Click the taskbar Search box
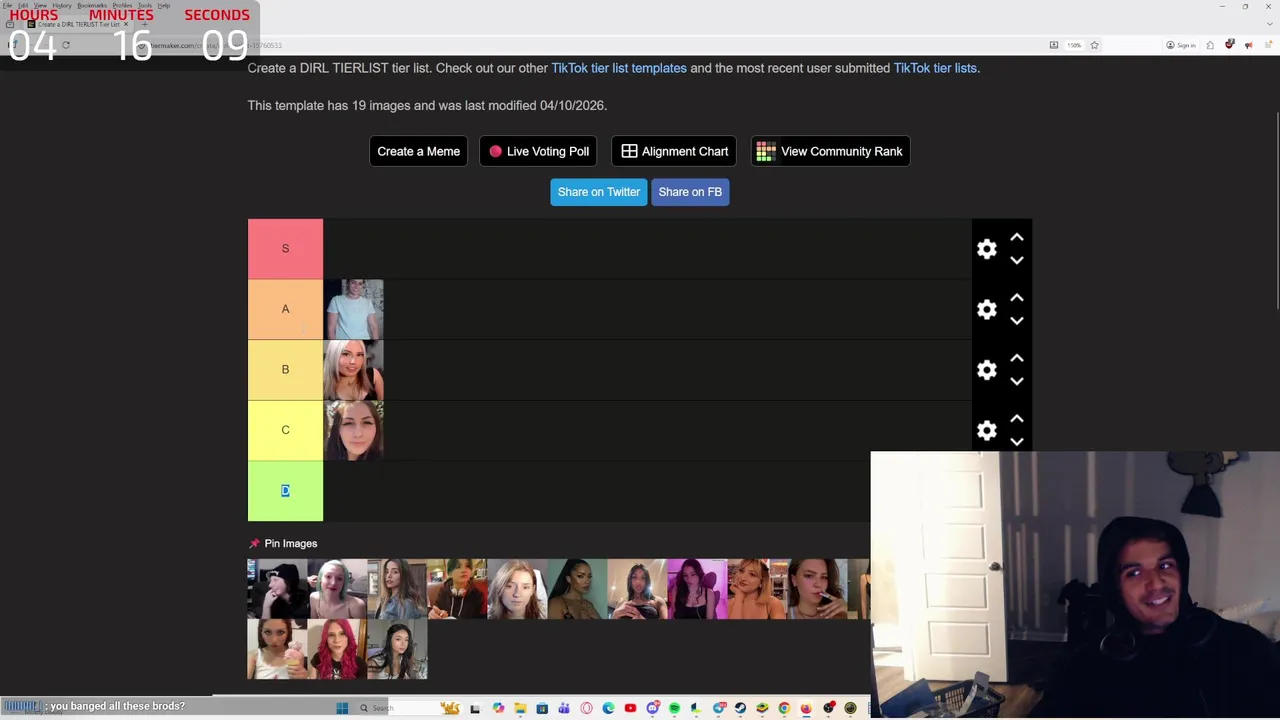The image size is (1280, 720). coord(410,708)
